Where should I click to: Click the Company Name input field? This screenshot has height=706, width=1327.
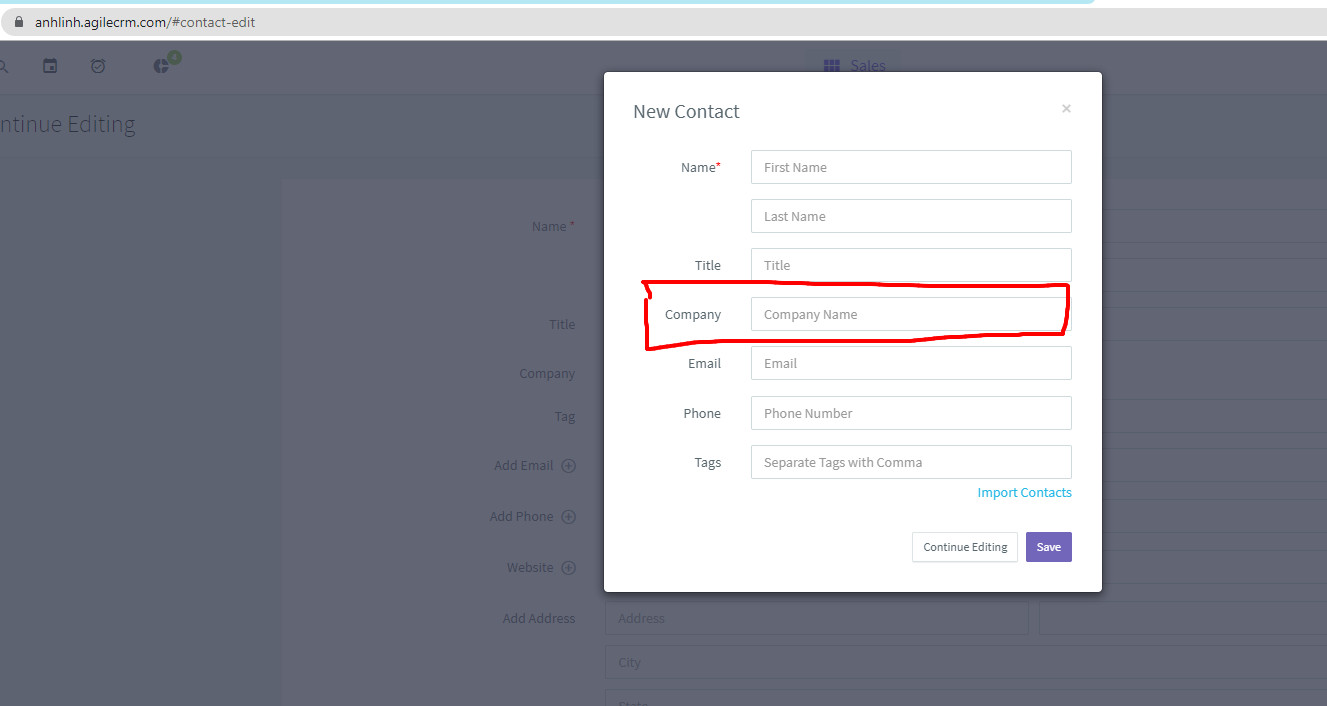[911, 314]
